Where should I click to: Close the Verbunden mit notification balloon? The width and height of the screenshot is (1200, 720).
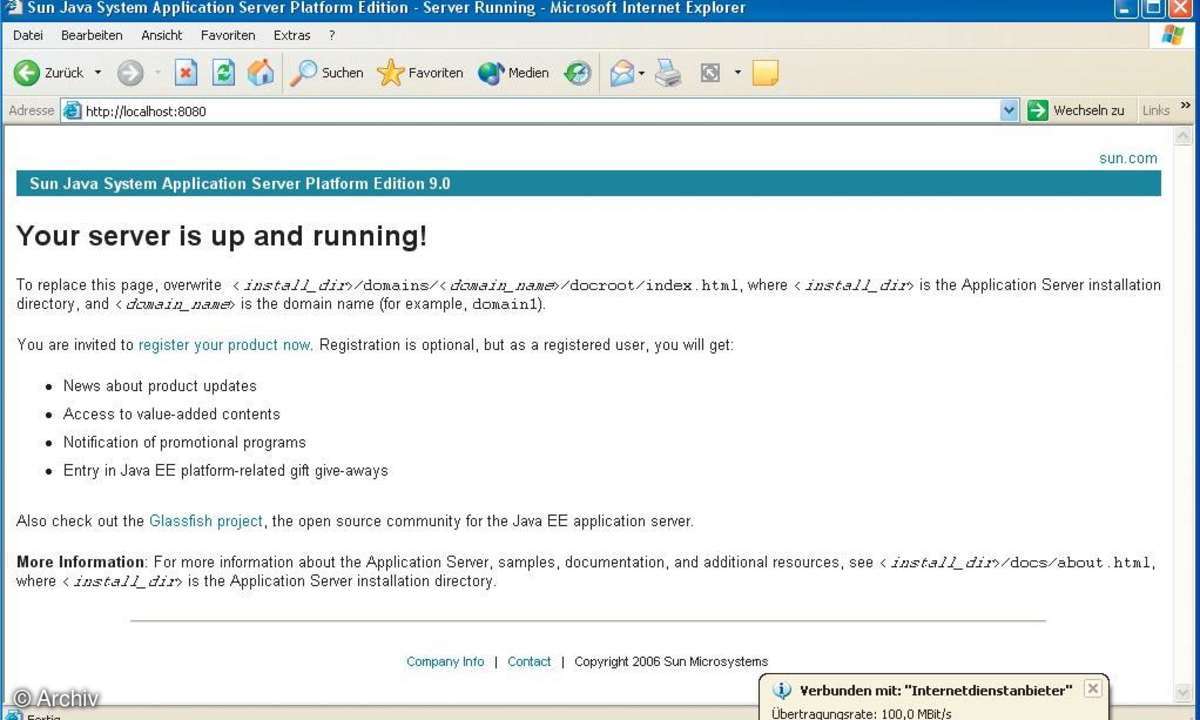tap(1092, 688)
